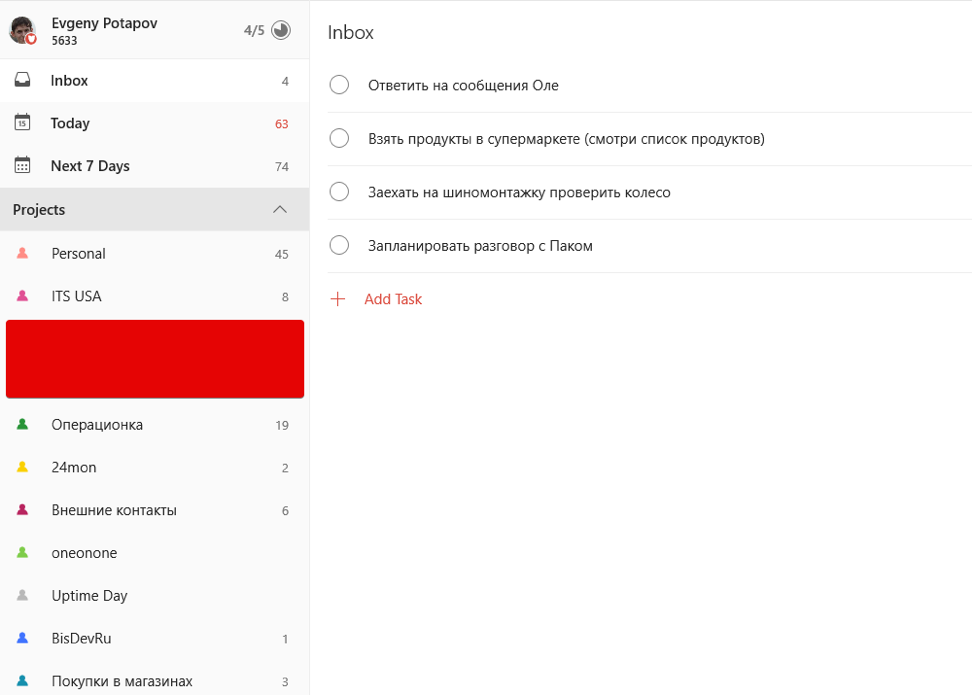The width and height of the screenshot is (972, 695).
Task: Open the Inbox view in sidebar
Action: coord(154,81)
